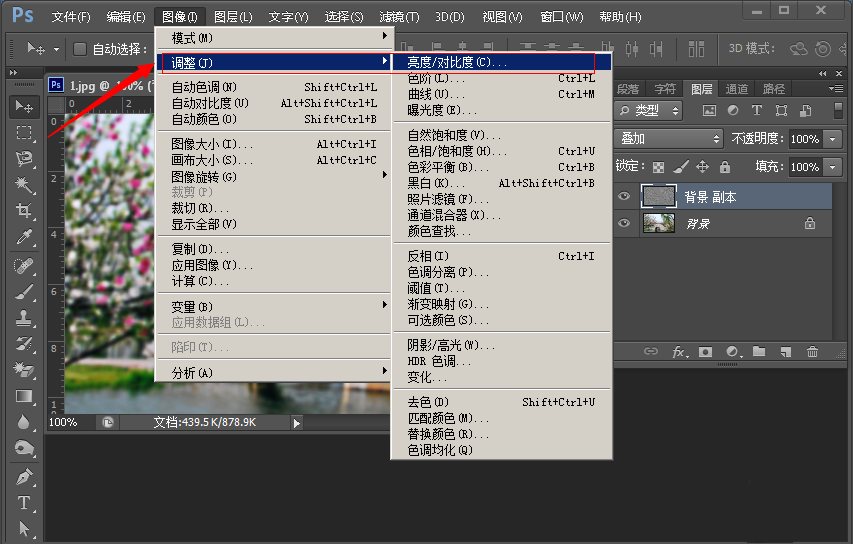This screenshot has height=544, width=853.
Task: Open the 叠加 blend mode dropdown
Action: [x=668, y=139]
